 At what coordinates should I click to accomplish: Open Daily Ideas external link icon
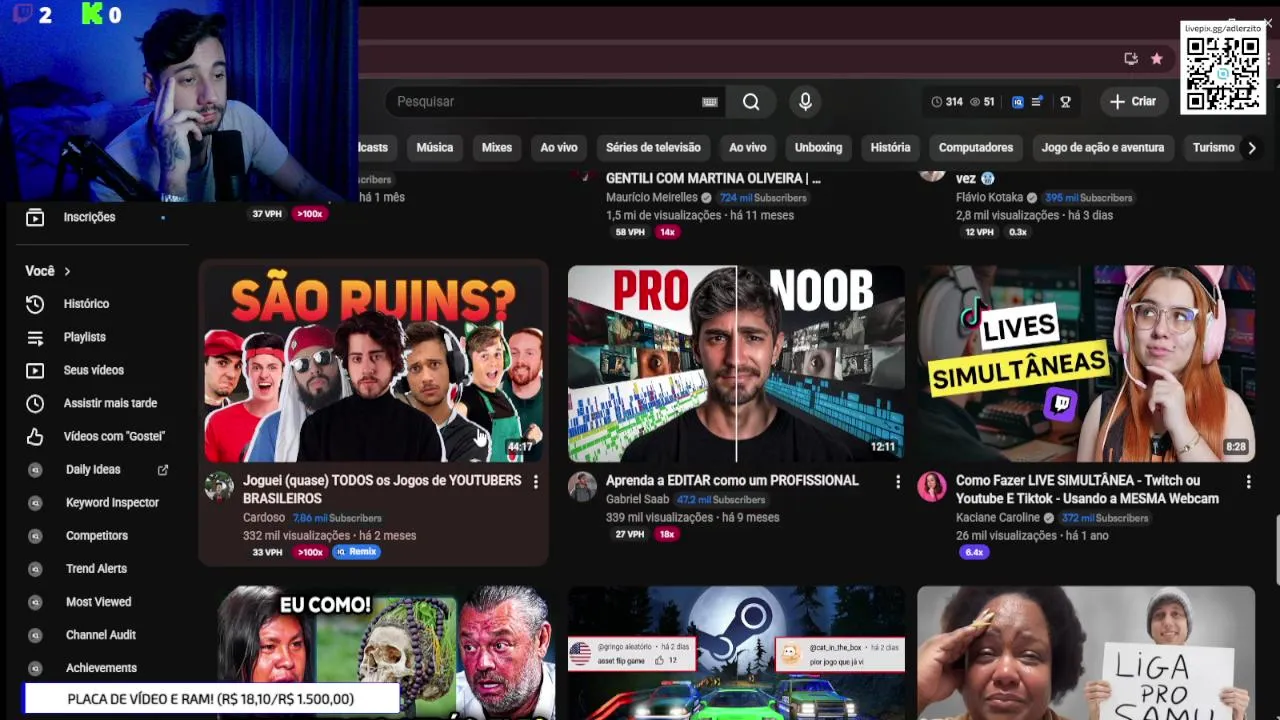(163, 469)
